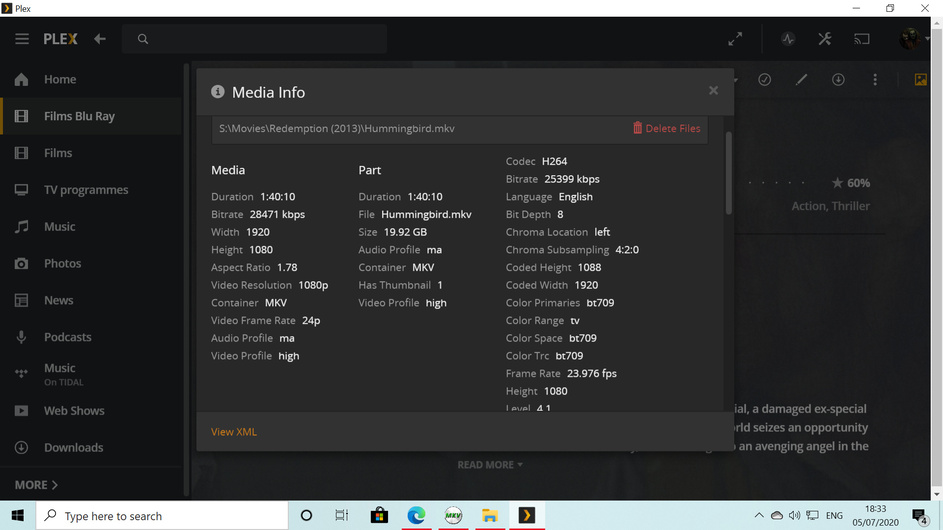Viewport: 943px width, 530px height.
Task: Open View XML link
Action: click(x=234, y=431)
